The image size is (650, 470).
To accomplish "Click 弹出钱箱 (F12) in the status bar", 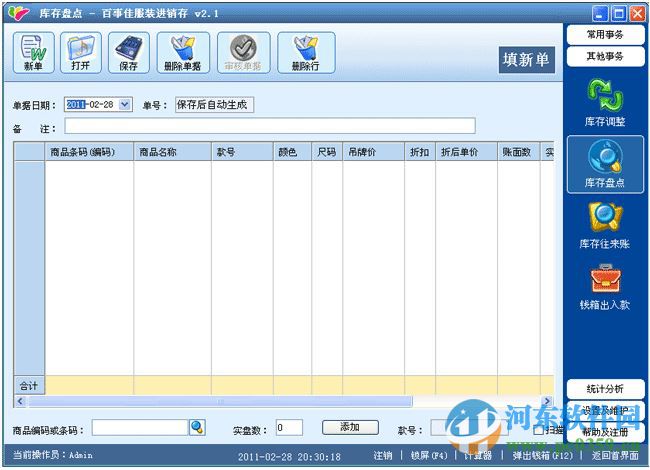I will coord(543,455).
